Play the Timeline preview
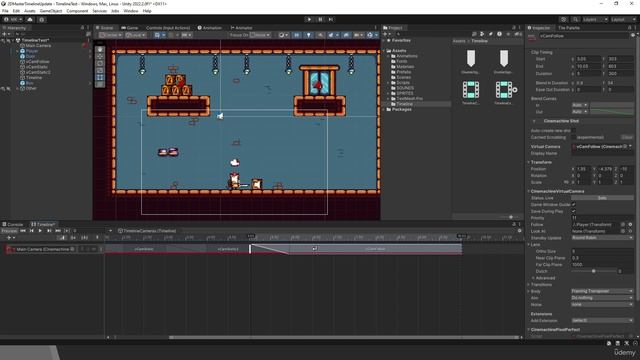This screenshot has height=360, width=640. [40, 231]
